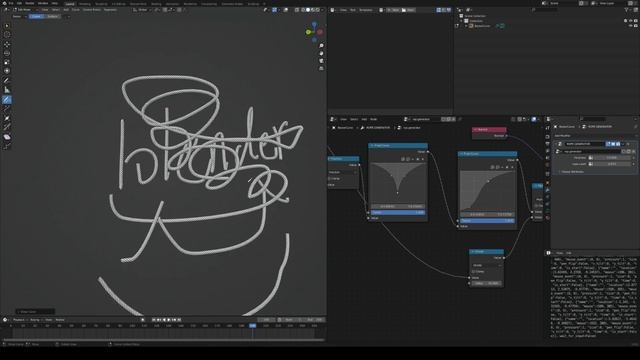Expand the Output Attributes panel in modifier
The image size is (640, 360).
573,172
